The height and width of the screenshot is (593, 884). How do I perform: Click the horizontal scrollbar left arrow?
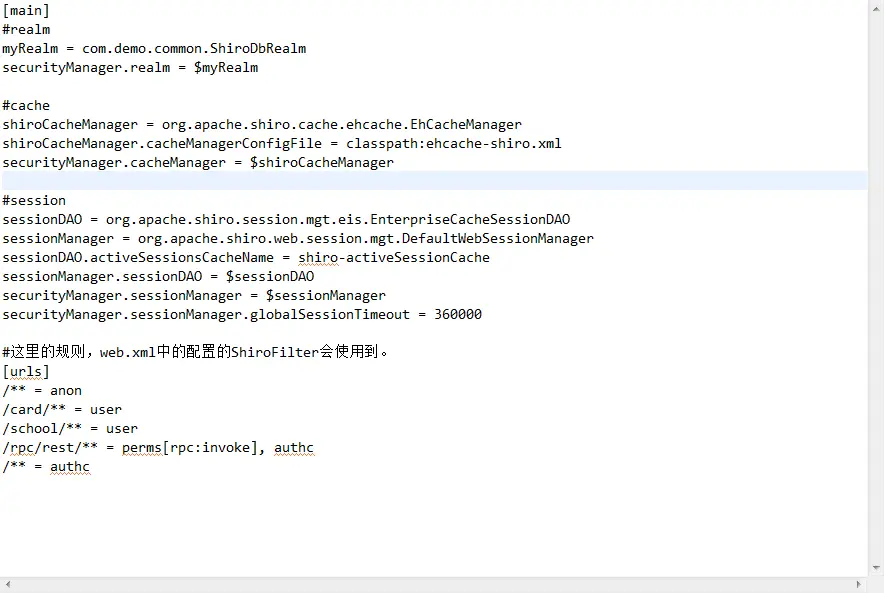pyautogui.click(x=8, y=585)
